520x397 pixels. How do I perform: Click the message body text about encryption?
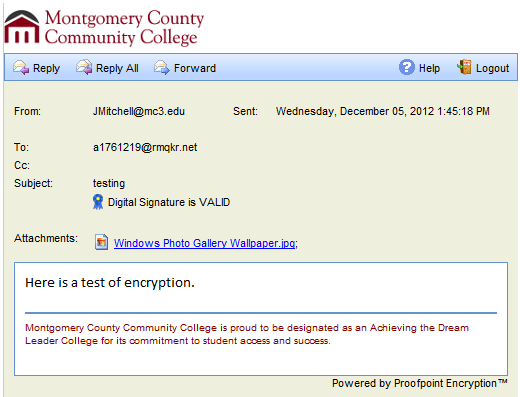pyautogui.click(x=110, y=283)
